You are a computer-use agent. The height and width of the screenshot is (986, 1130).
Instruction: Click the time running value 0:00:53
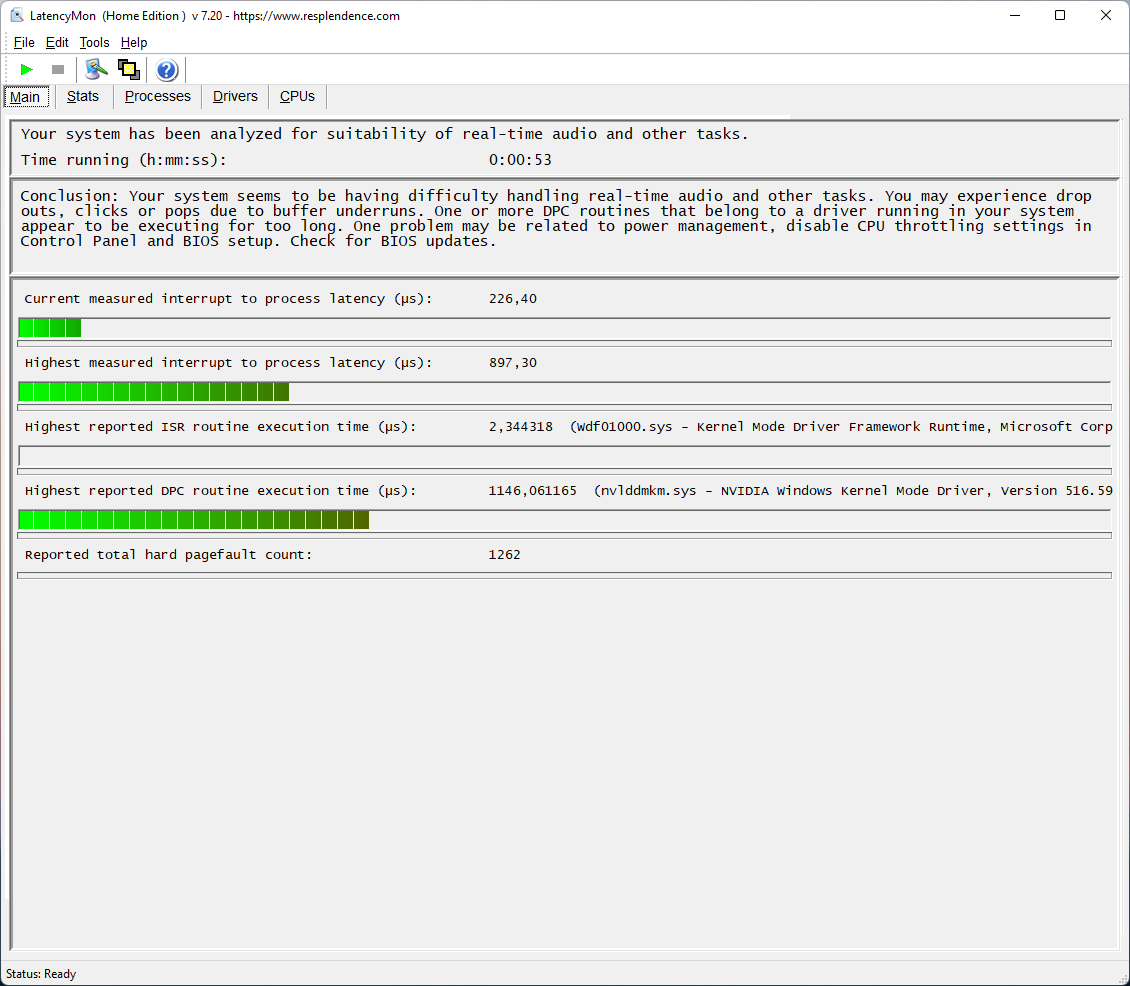coord(520,160)
